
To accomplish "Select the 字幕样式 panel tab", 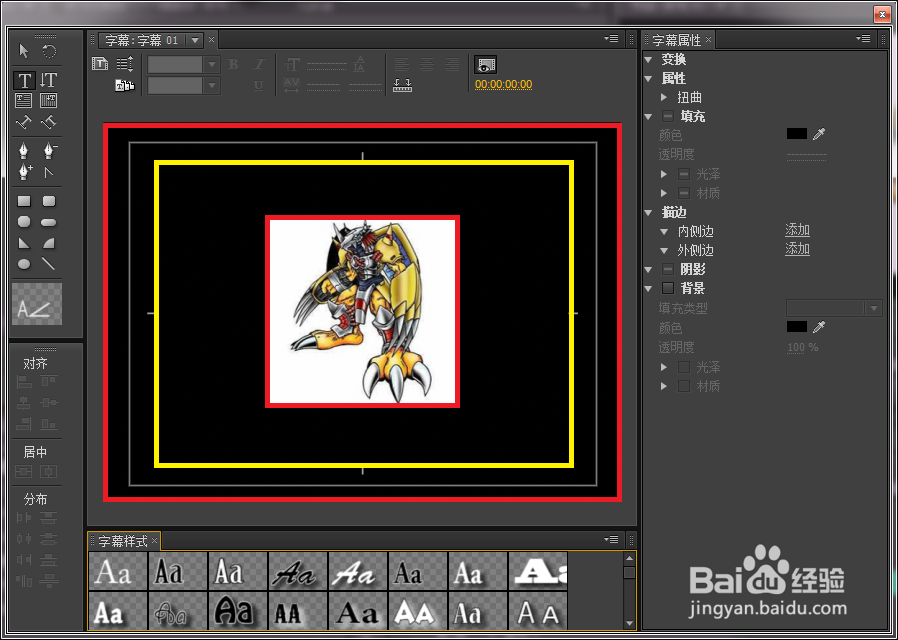I will pyautogui.click(x=123, y=541).
